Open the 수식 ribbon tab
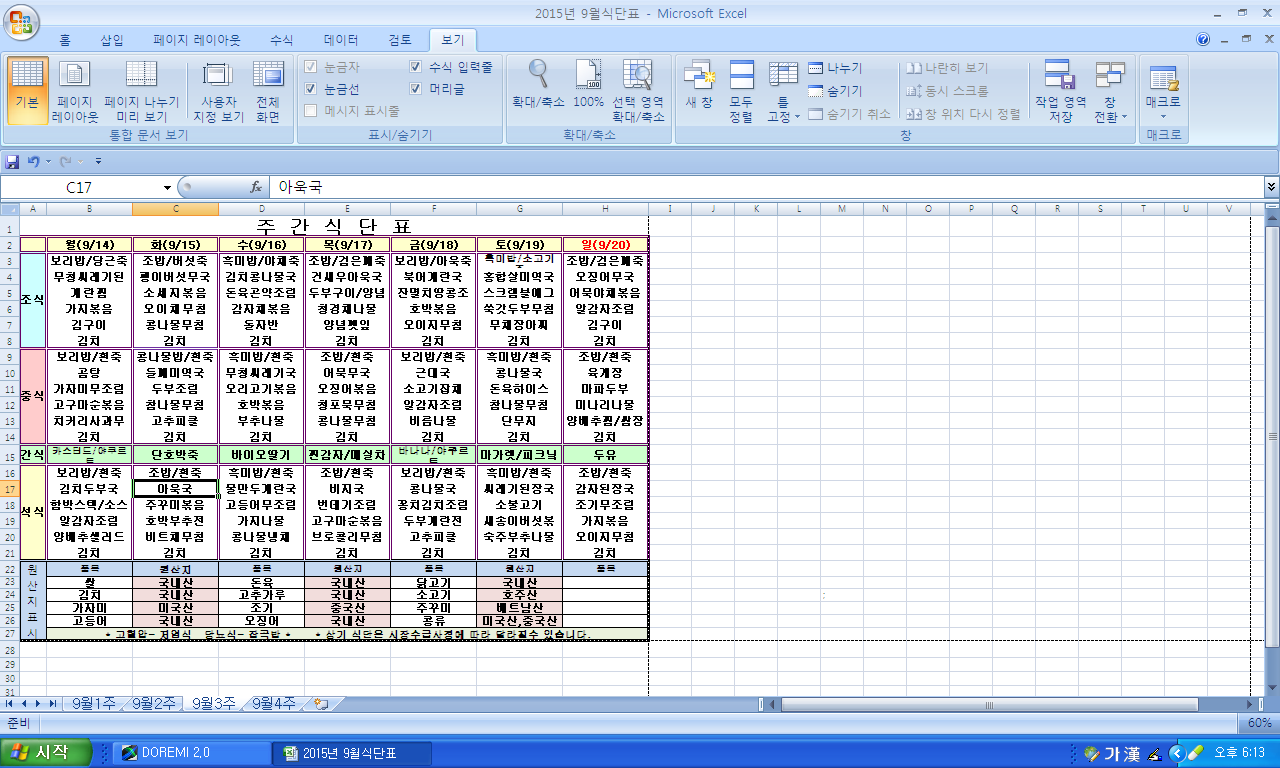The image size is (1280, 768). click(282, 40)
